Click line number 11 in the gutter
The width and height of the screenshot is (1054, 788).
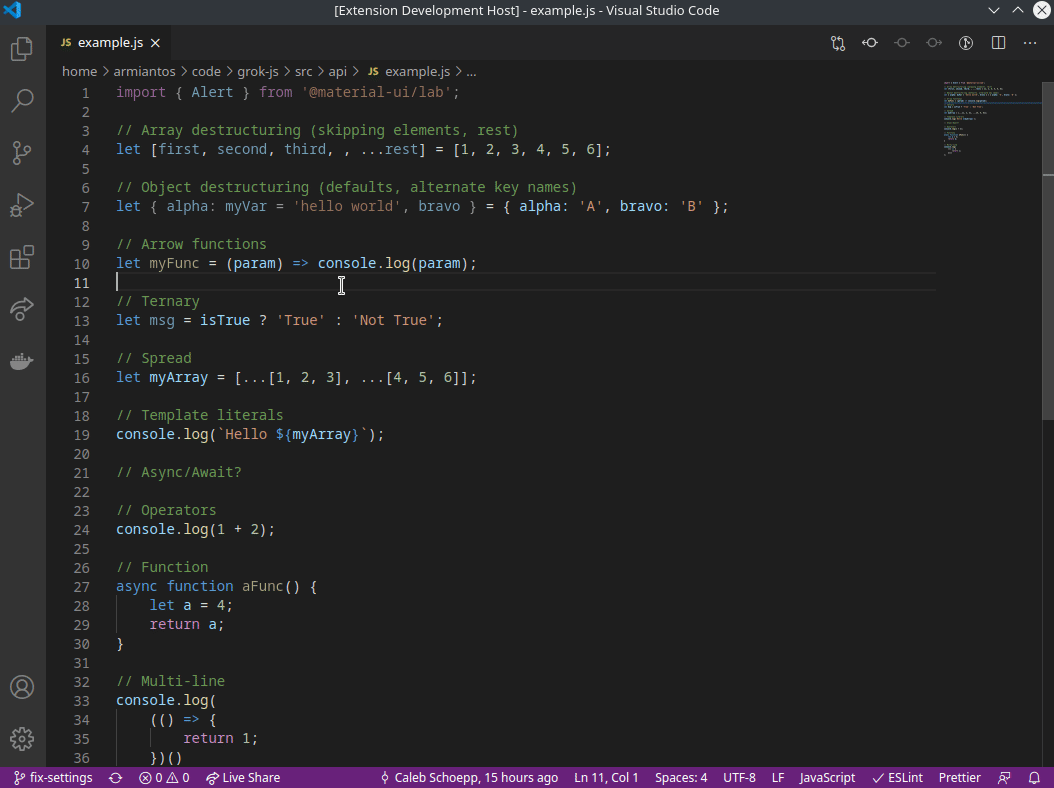[x=81, y=283]
